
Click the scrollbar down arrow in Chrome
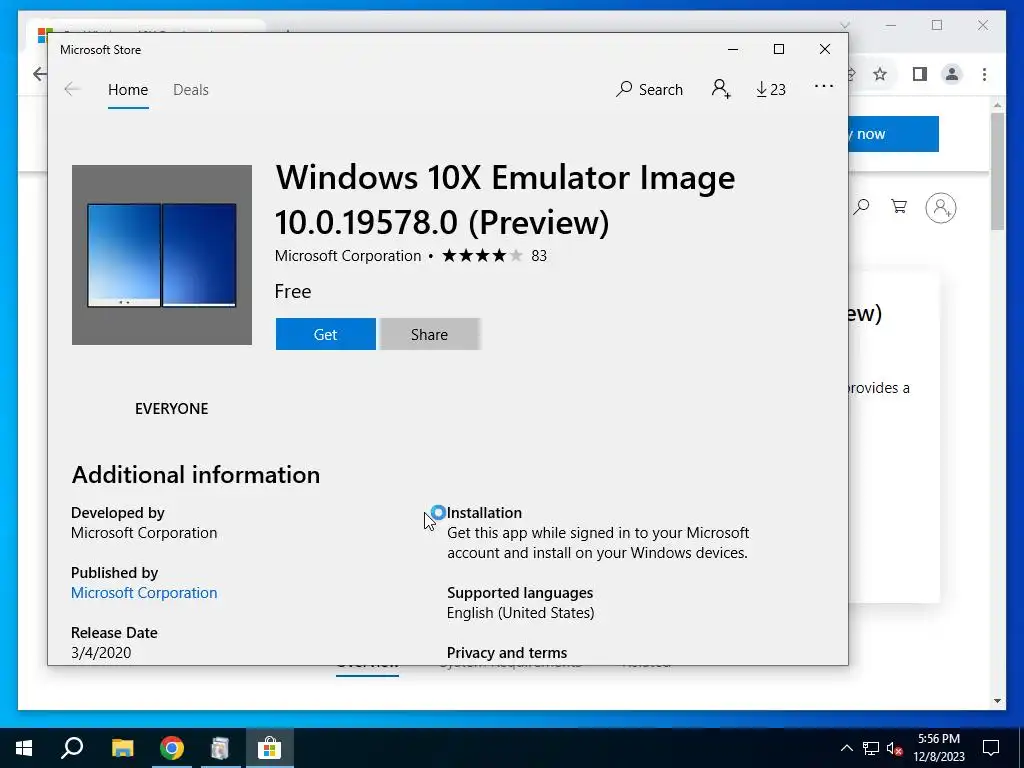click(x=997, y=701)
